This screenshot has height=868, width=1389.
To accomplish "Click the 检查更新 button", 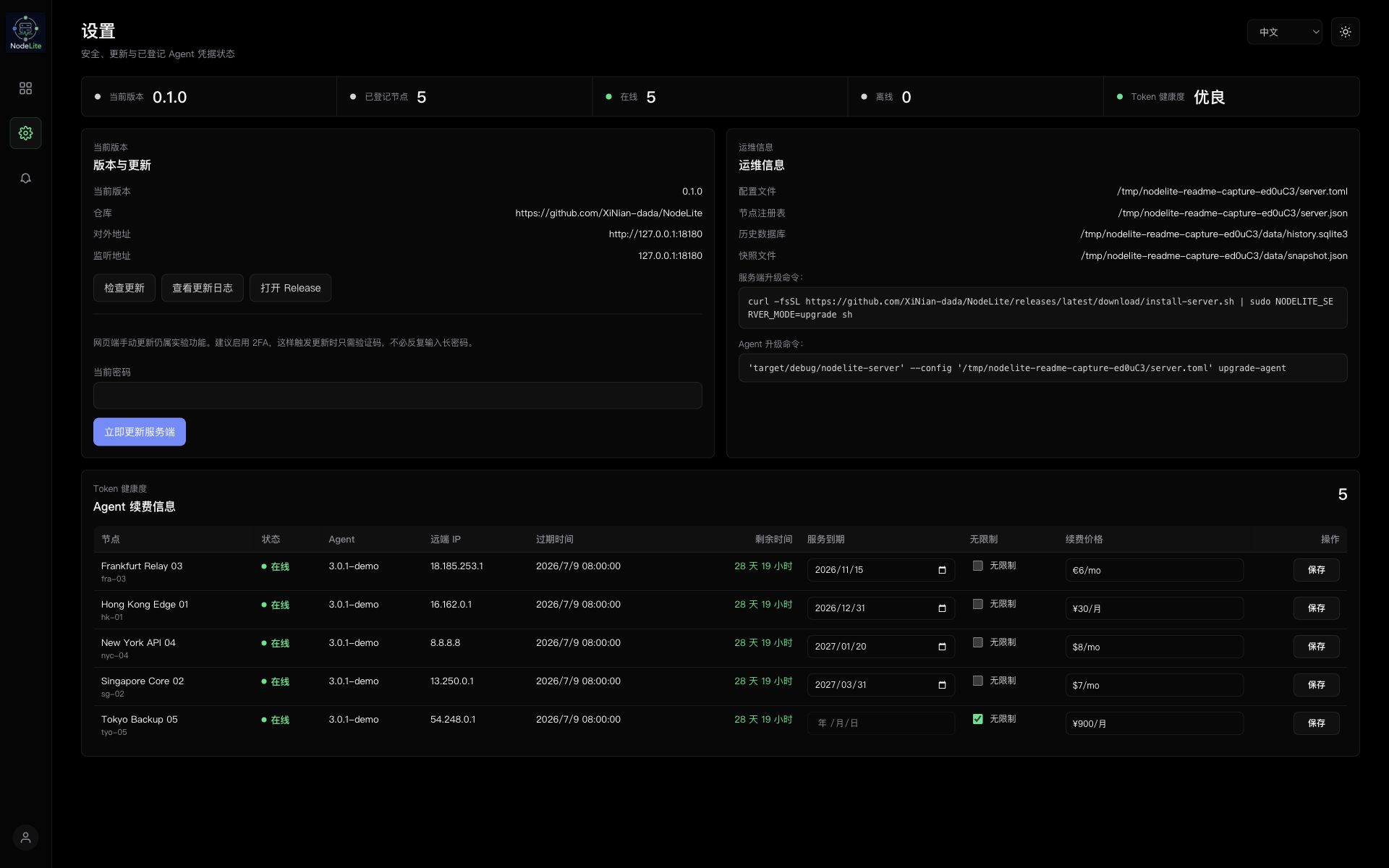I will click(124, 288).
